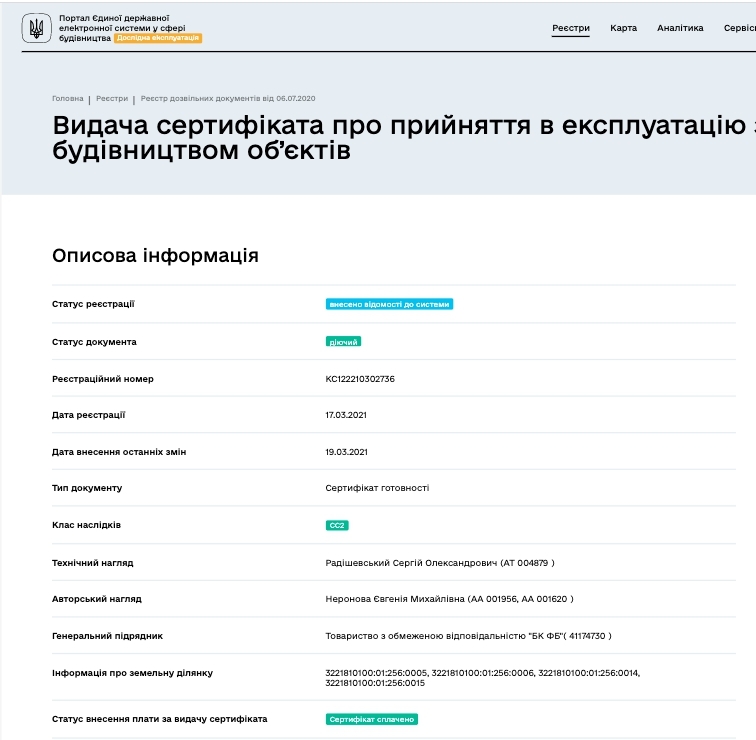Open the Сервіси navigation tab
The image size is (756, 740).
coord(740,28)
